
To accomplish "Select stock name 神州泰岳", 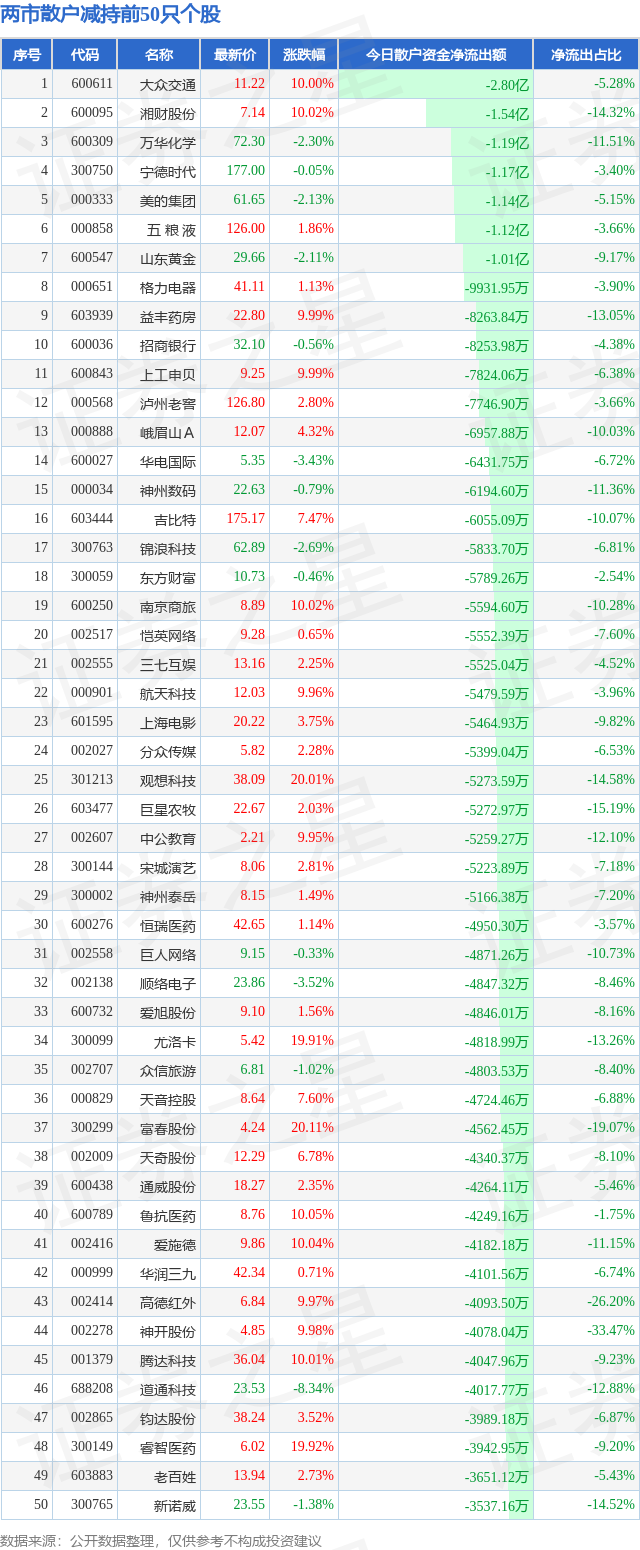I will [x=168, y=896].
